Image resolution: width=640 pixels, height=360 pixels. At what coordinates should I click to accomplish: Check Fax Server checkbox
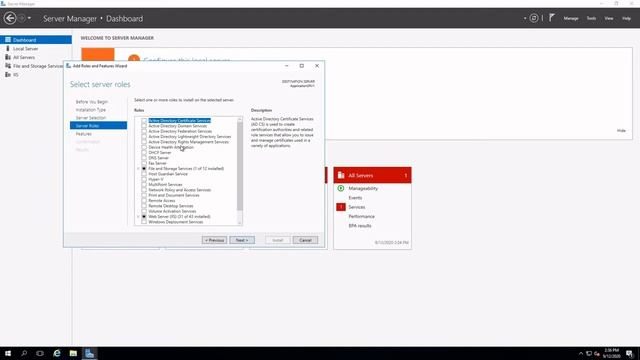pos(144,163)
